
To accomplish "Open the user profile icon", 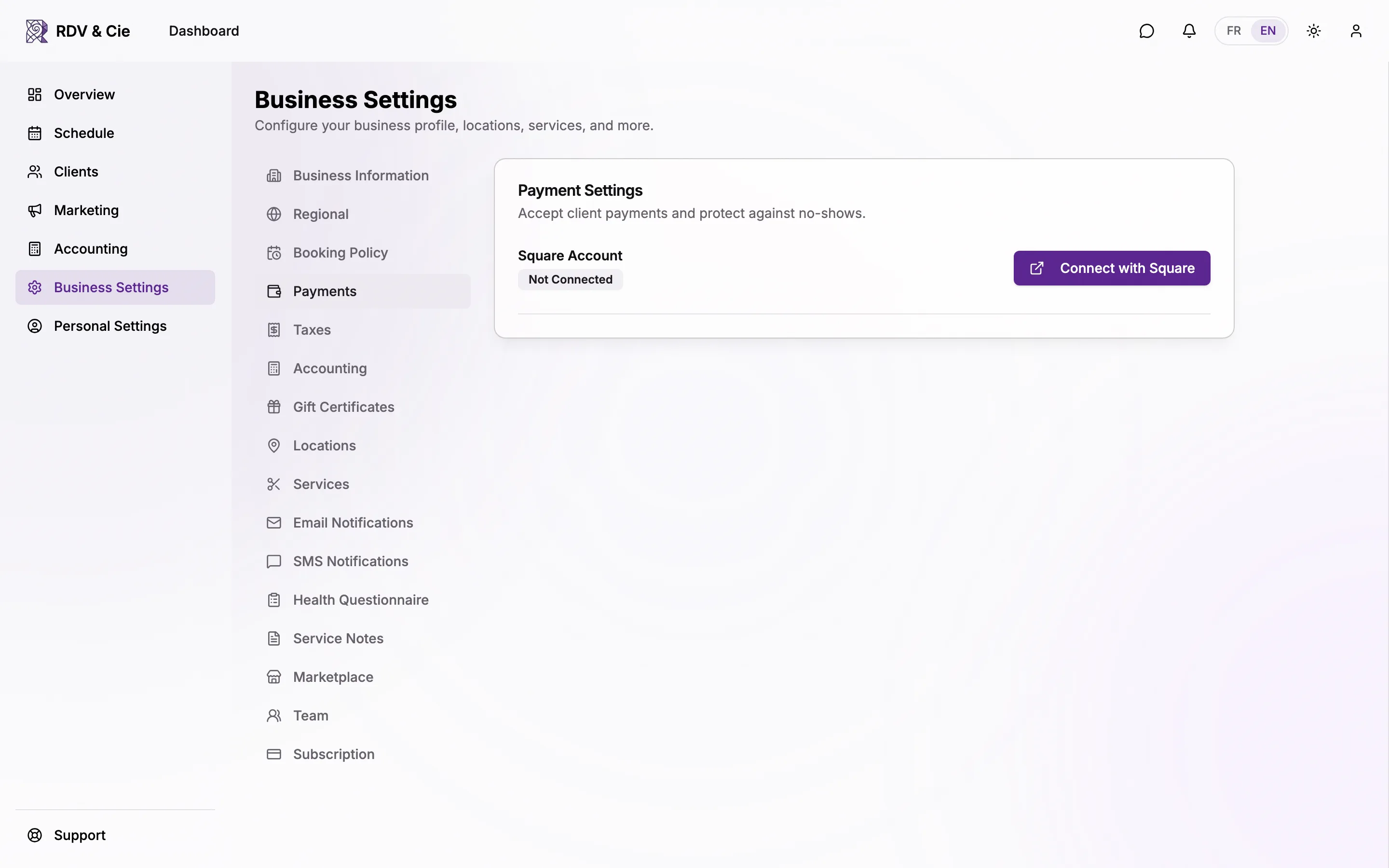I will coord(1356,31).
